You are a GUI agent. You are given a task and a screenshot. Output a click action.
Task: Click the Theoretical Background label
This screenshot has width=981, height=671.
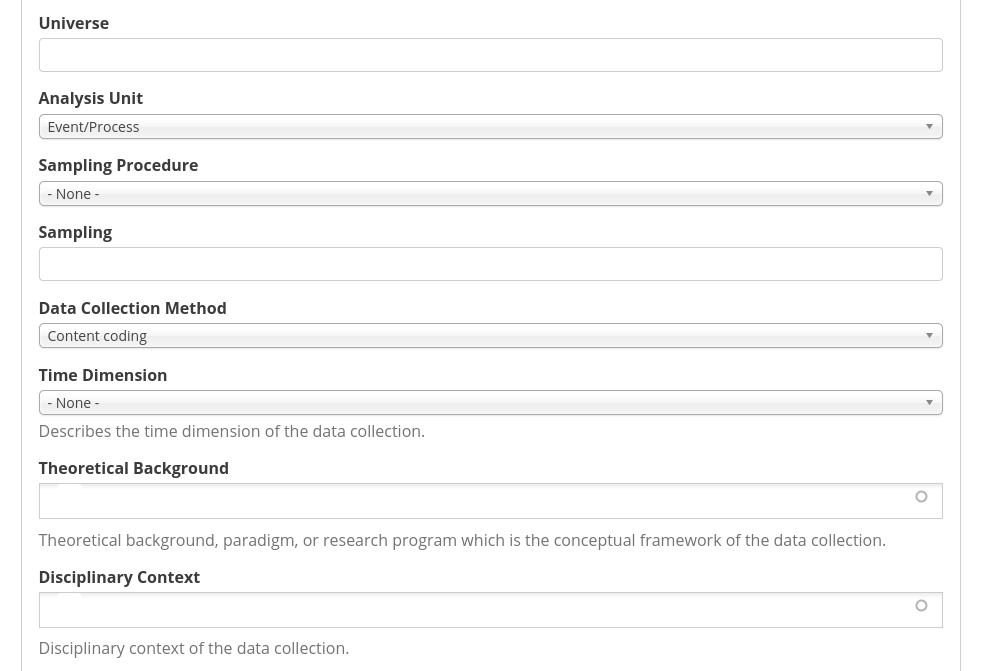134,468
